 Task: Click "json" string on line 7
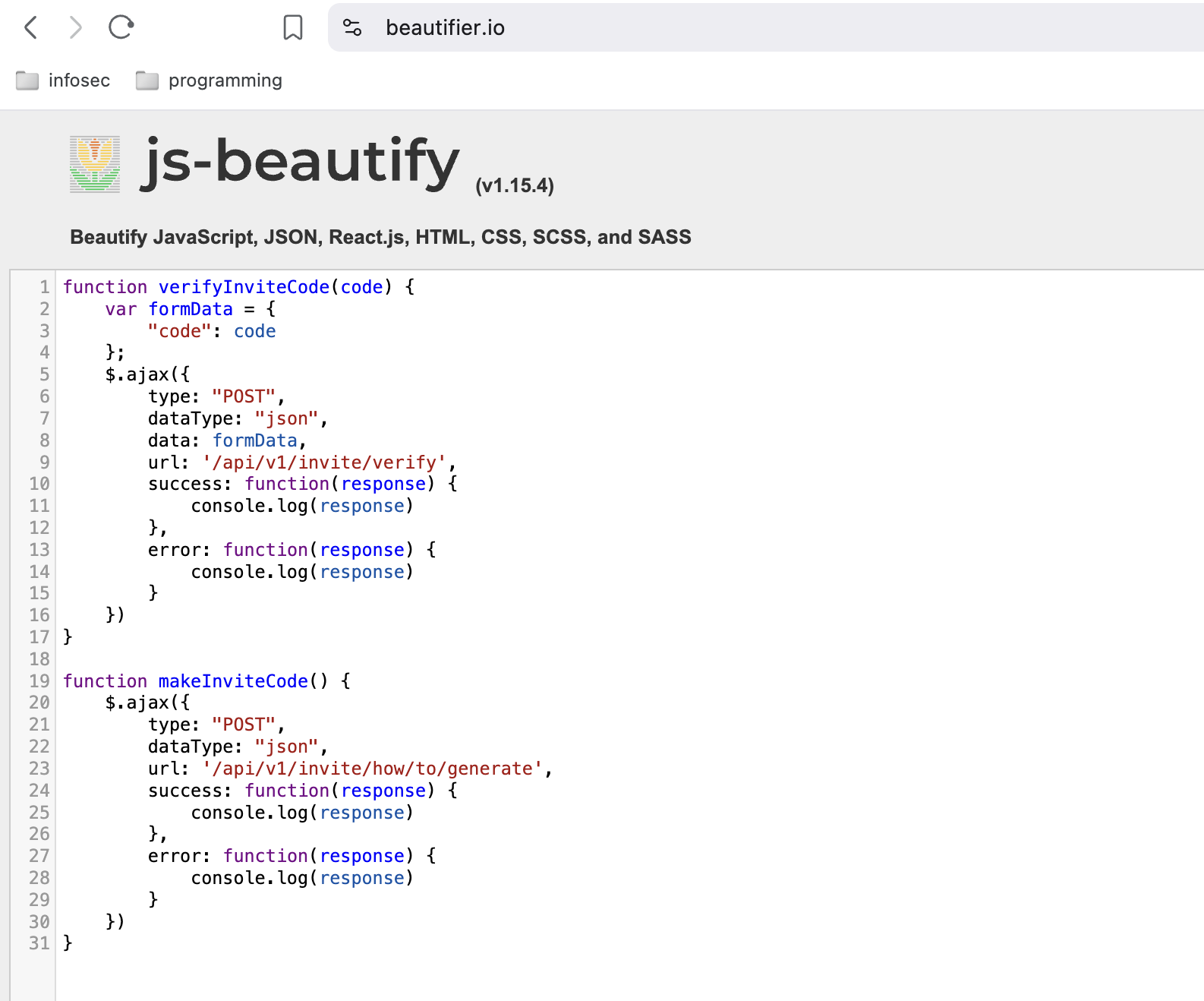(286, 418)
